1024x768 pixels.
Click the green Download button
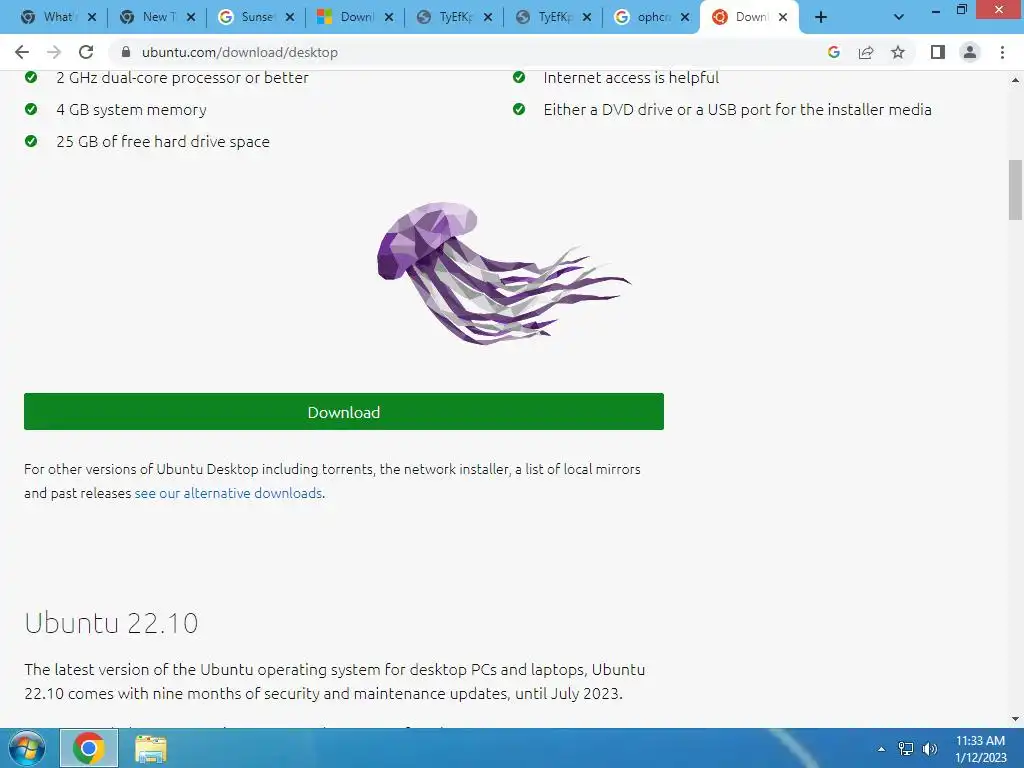pos(344,411)
